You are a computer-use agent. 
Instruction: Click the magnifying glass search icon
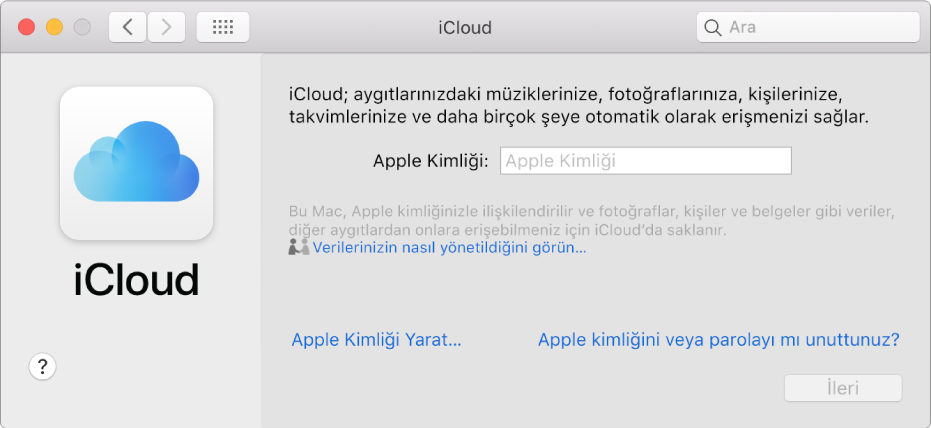coord(711,27)
